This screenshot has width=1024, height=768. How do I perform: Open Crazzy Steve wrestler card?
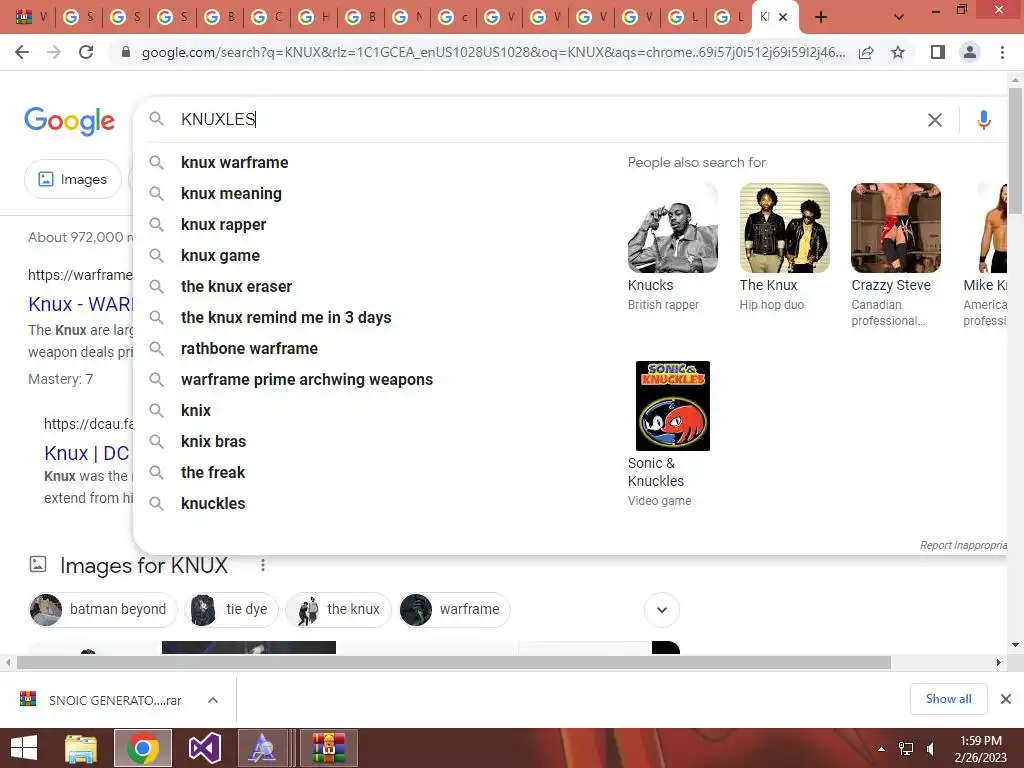[x=895, y=254]
